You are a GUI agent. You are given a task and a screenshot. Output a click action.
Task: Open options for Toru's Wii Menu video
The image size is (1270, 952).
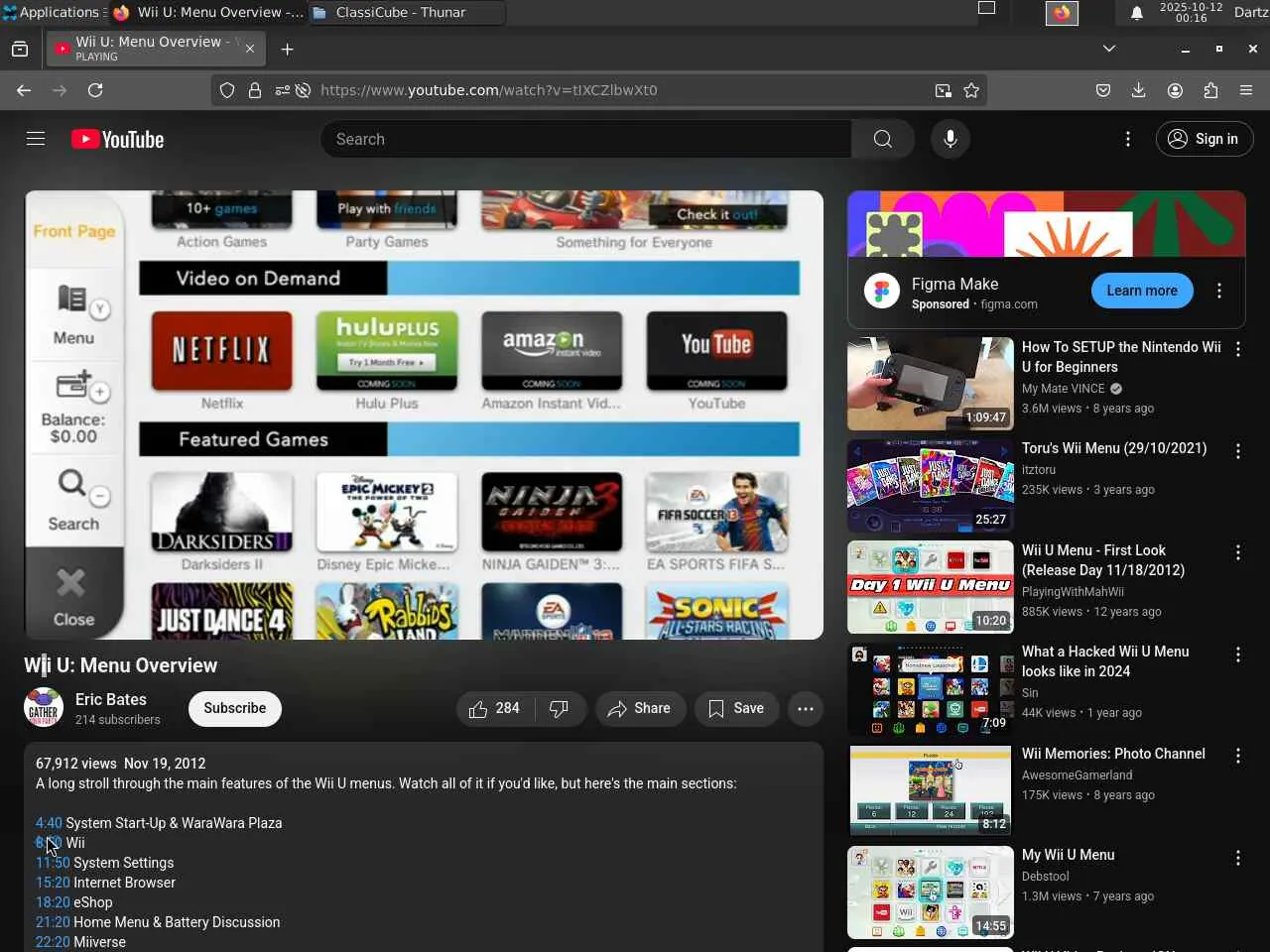tap(1238, 451)
